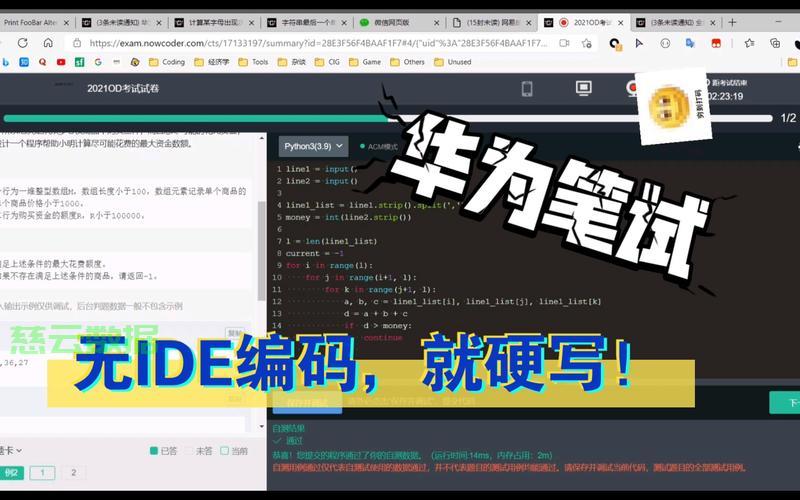Click the mobile phone icon in exam header

(526, 88)
